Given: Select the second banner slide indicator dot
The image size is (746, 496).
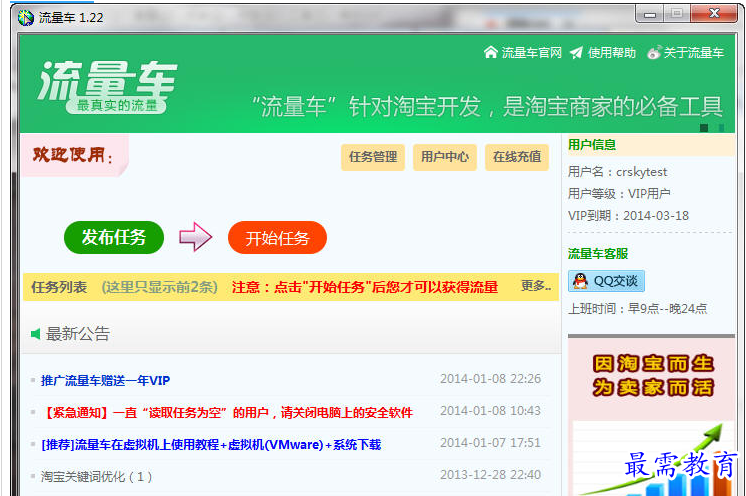Looking at the screenshot, I should pos(721,127).
